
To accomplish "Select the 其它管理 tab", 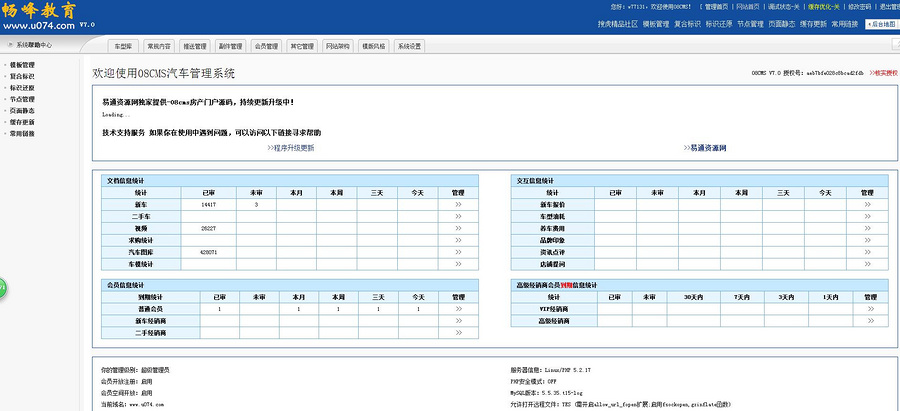I will pyautogui.click(x=301, y=46).
